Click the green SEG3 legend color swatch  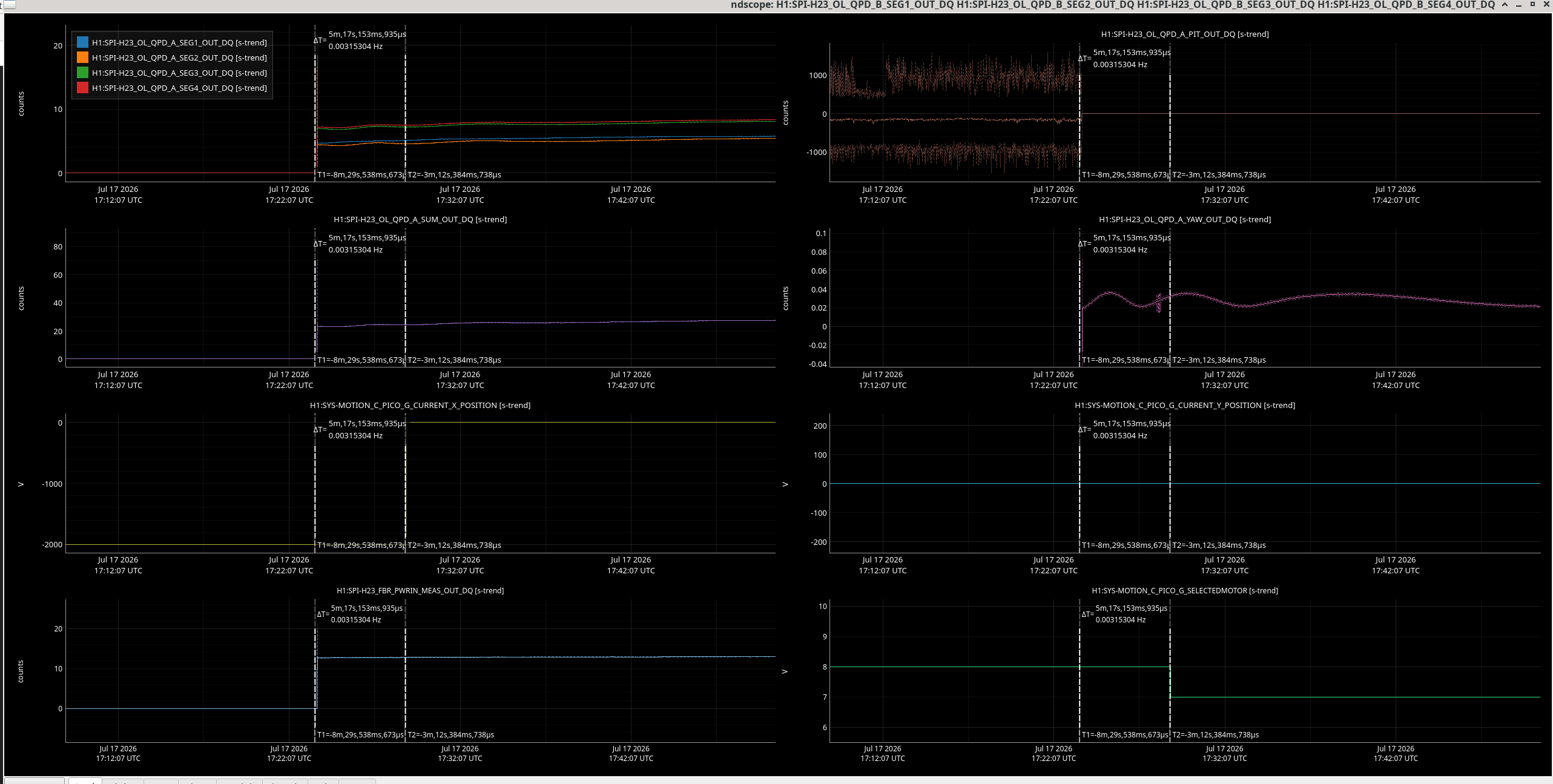click(82, 73)
